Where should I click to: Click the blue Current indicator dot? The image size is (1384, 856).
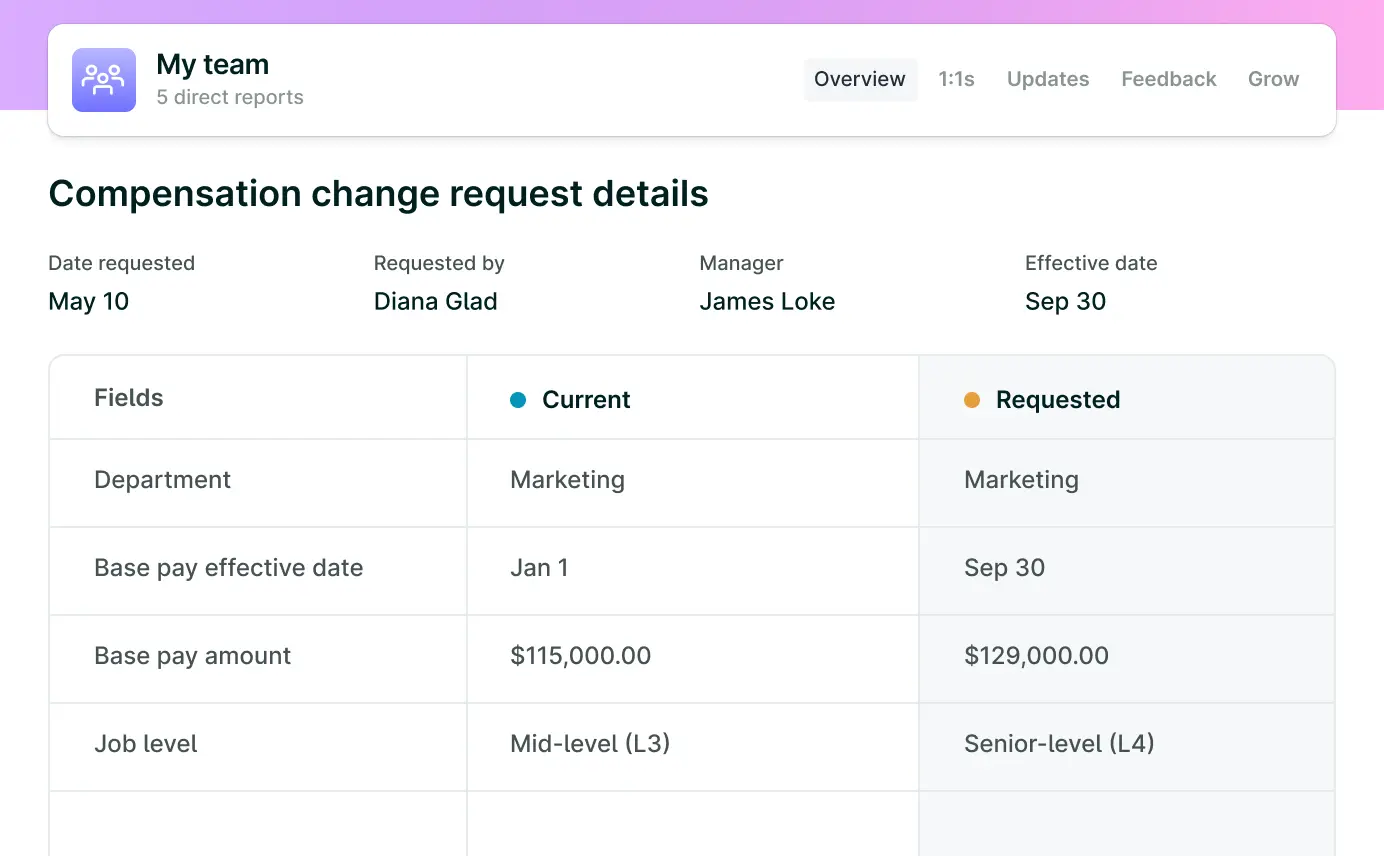518,400
